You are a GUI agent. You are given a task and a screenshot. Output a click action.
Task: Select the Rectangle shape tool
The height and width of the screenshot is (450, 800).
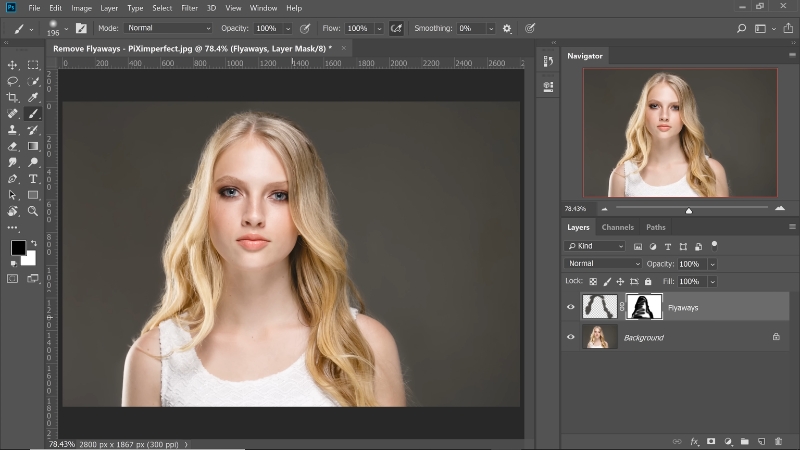click(33, 195)
